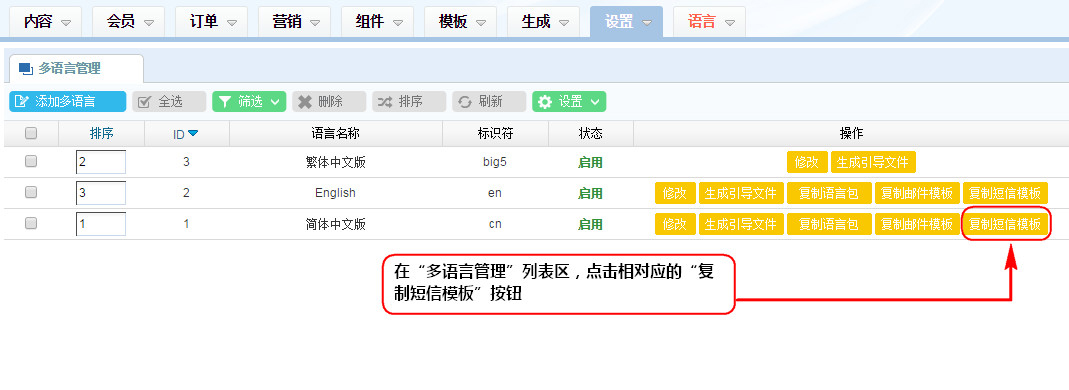The height and width of the screenshot is (390, 1069).
Task: Open the 内容 top menu
Action: coord(46,22)
